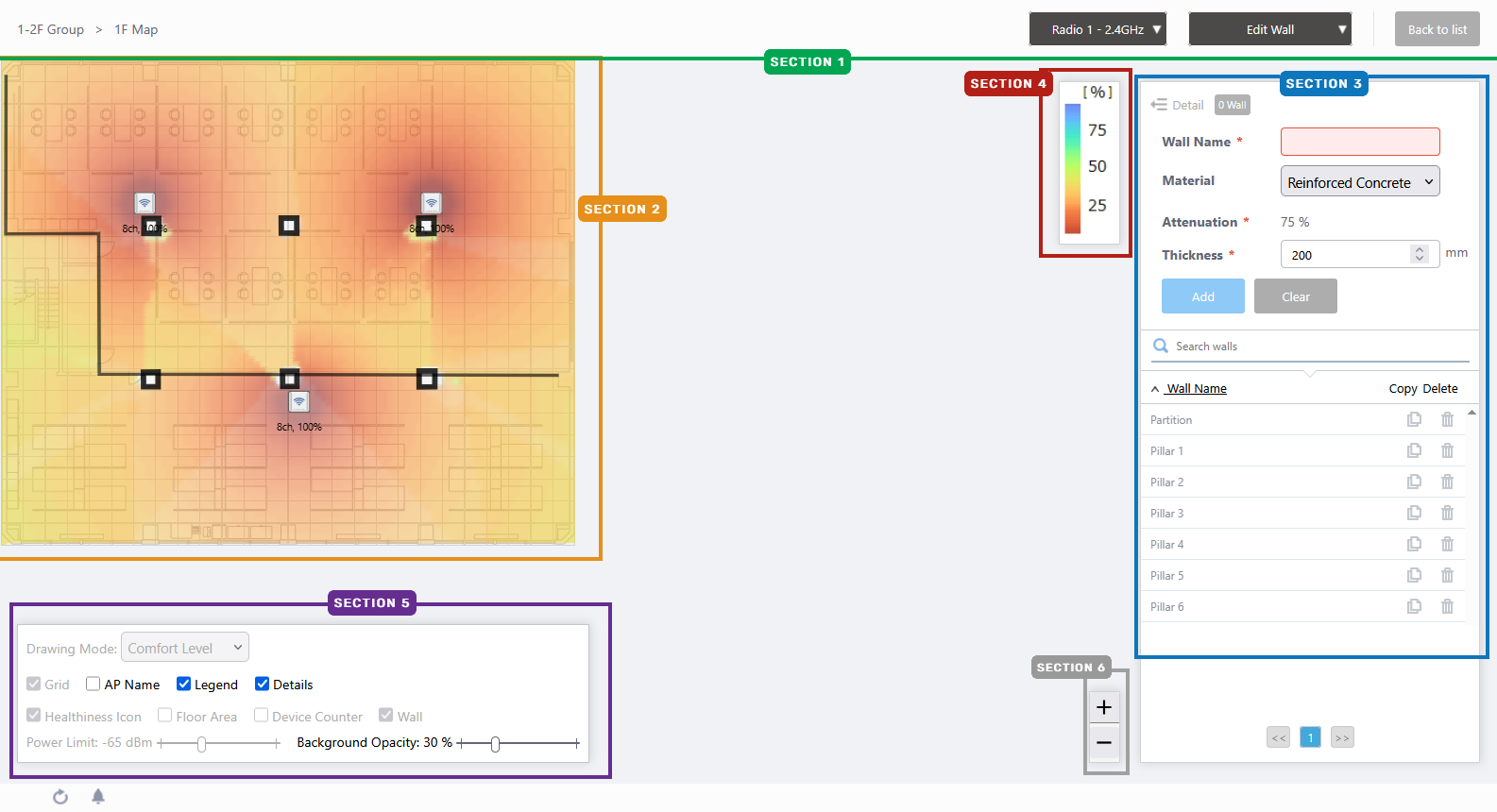Screen dimensions: 1497x812
Task: Sort the list by the Wall Name header
Action: [x=1196, y=388]
